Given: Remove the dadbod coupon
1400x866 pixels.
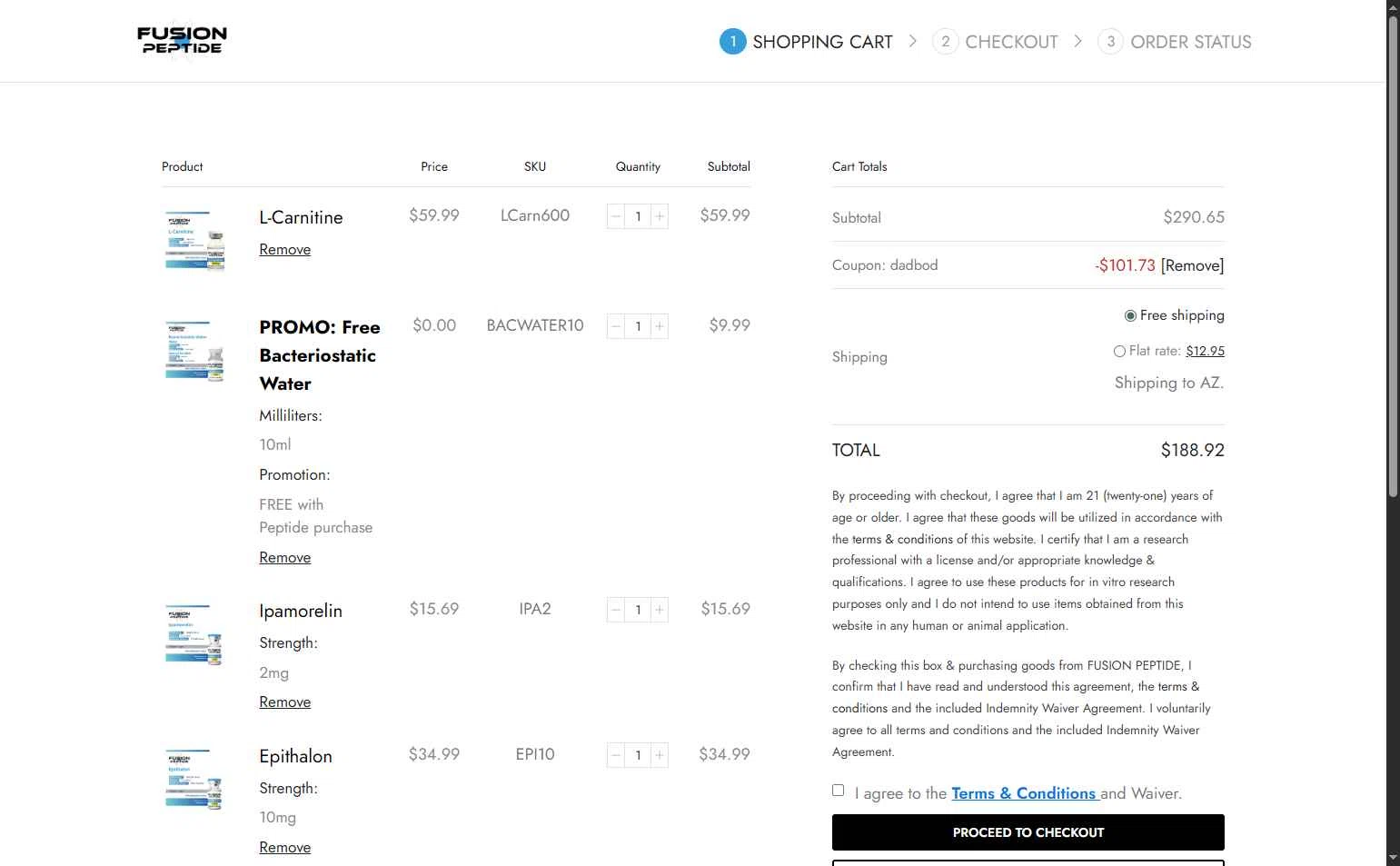Looking at the screenshot, I should 1192,265.
